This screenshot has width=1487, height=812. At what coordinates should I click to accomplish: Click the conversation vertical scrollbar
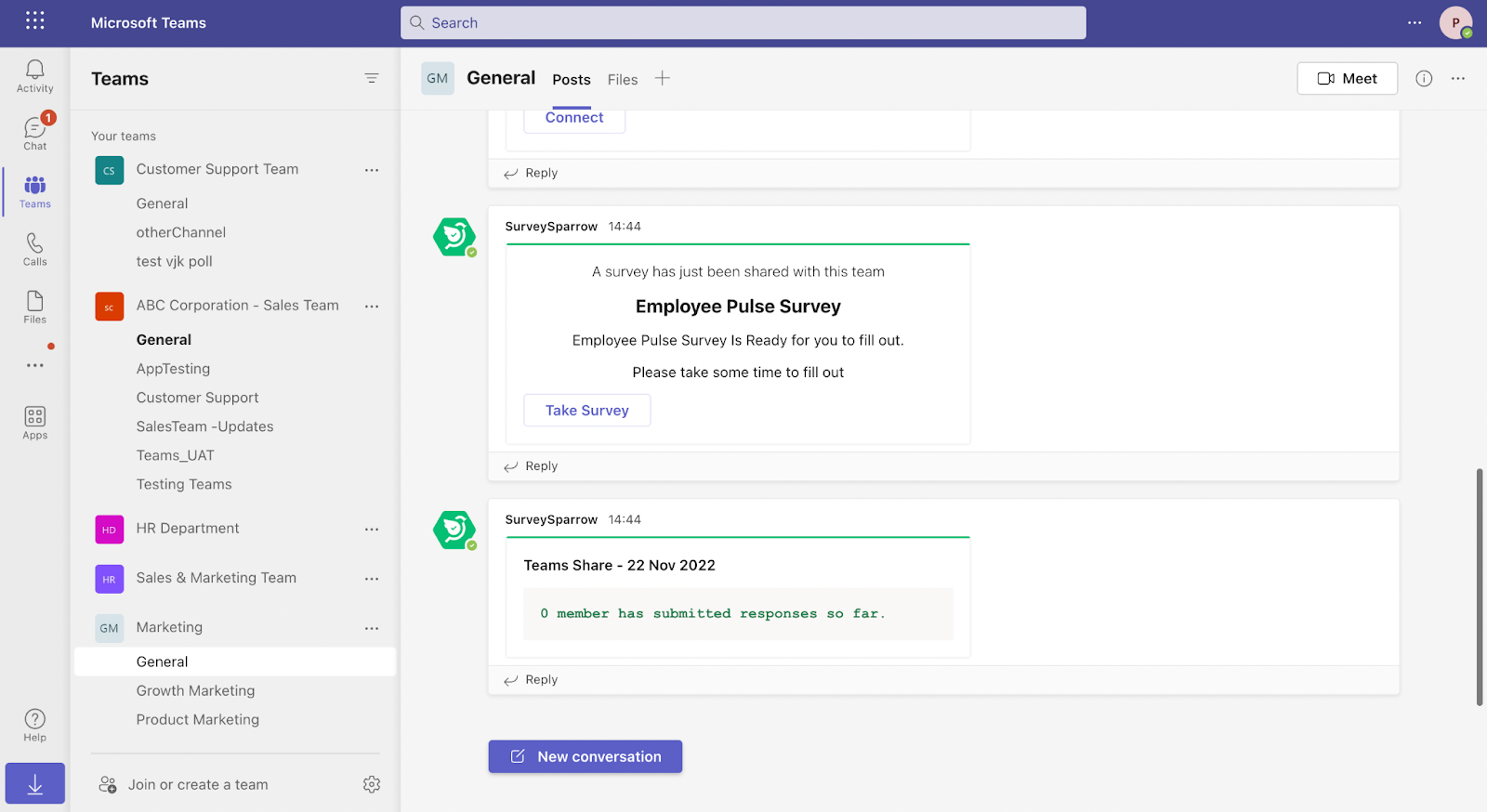pyautogui.click(x=1480, y=587)
